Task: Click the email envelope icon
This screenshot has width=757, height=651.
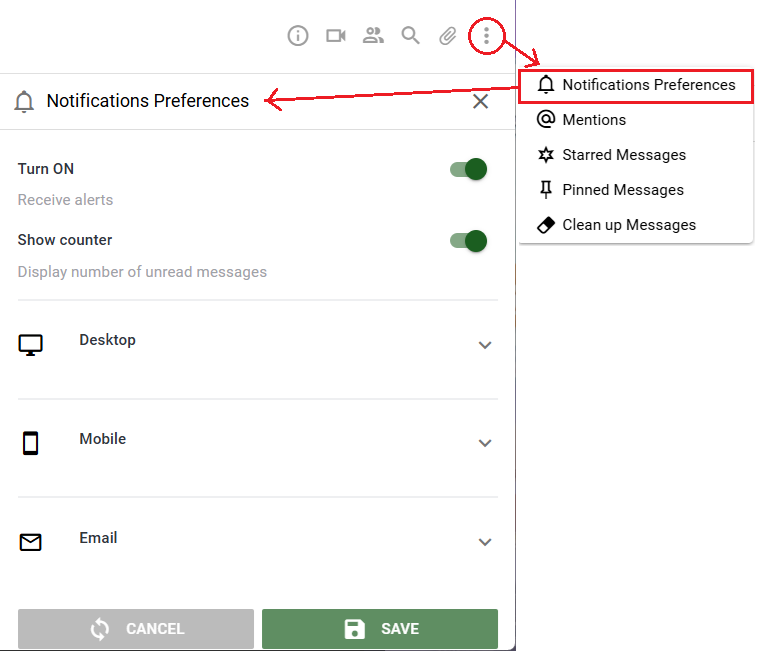Action: click(x=30, y=542)
